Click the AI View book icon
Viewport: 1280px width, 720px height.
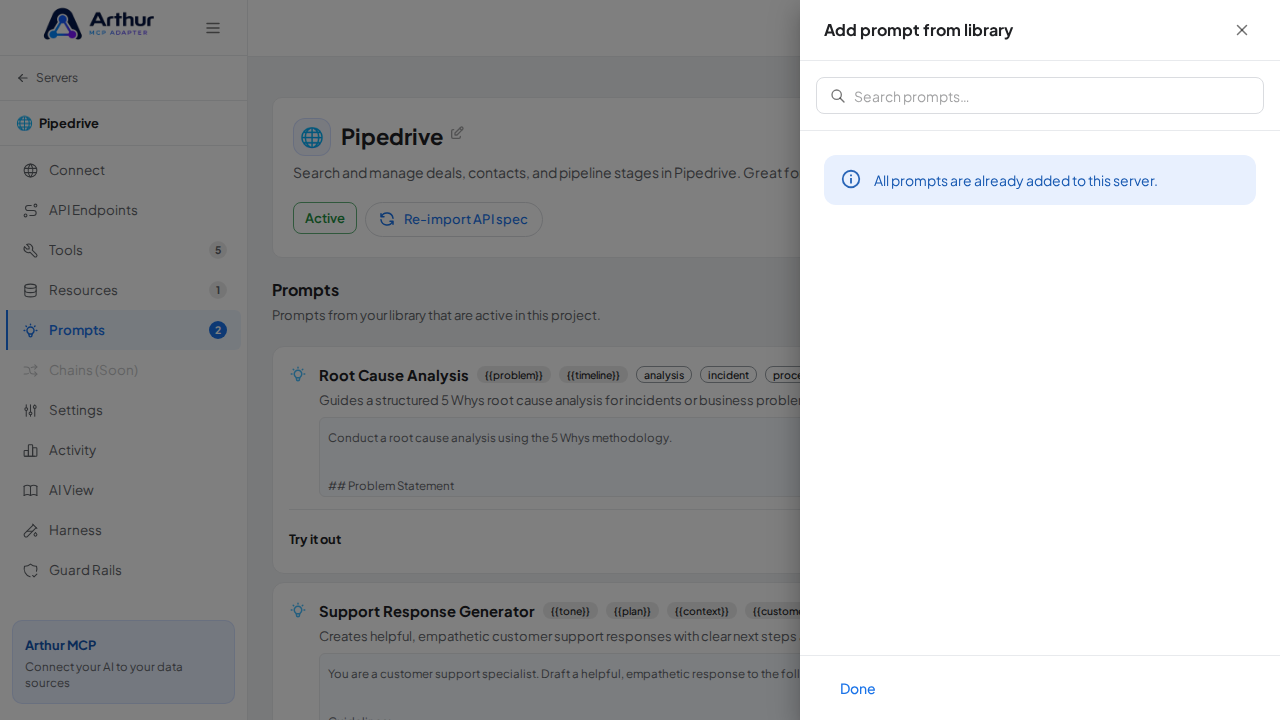point(31,490)
